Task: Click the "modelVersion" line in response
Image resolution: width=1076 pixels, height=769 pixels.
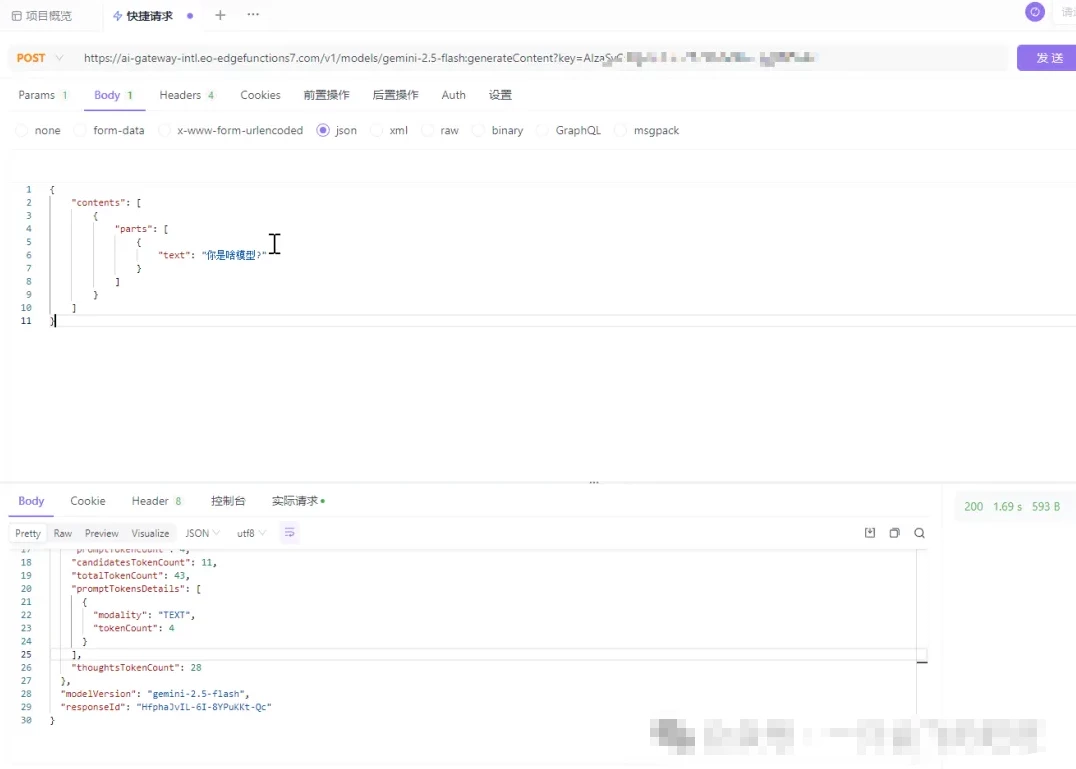Action: (x=155, y=694)
